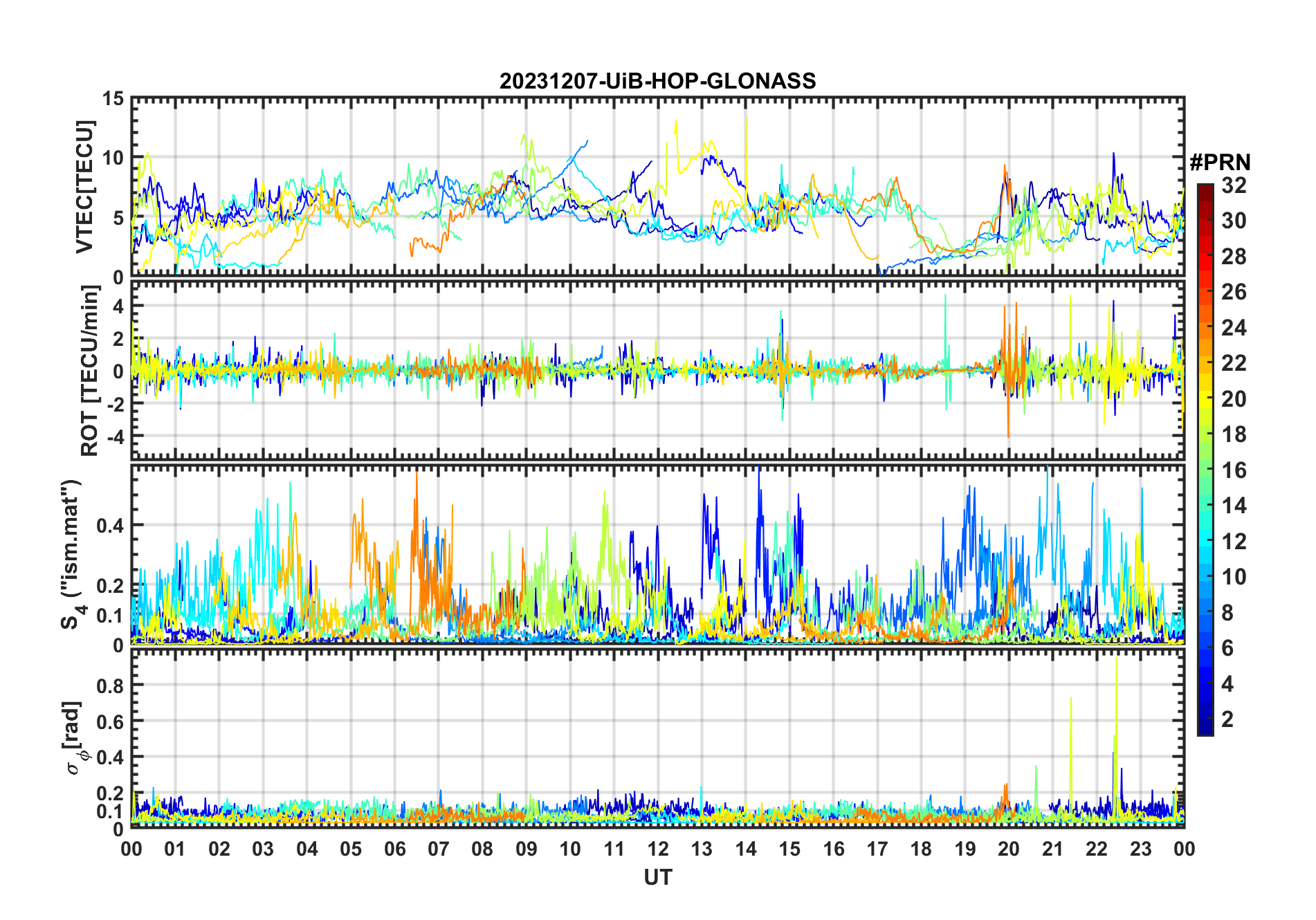Click colorbar tick label 14
1316x920 pixels.
click(x=1234, y=506)
